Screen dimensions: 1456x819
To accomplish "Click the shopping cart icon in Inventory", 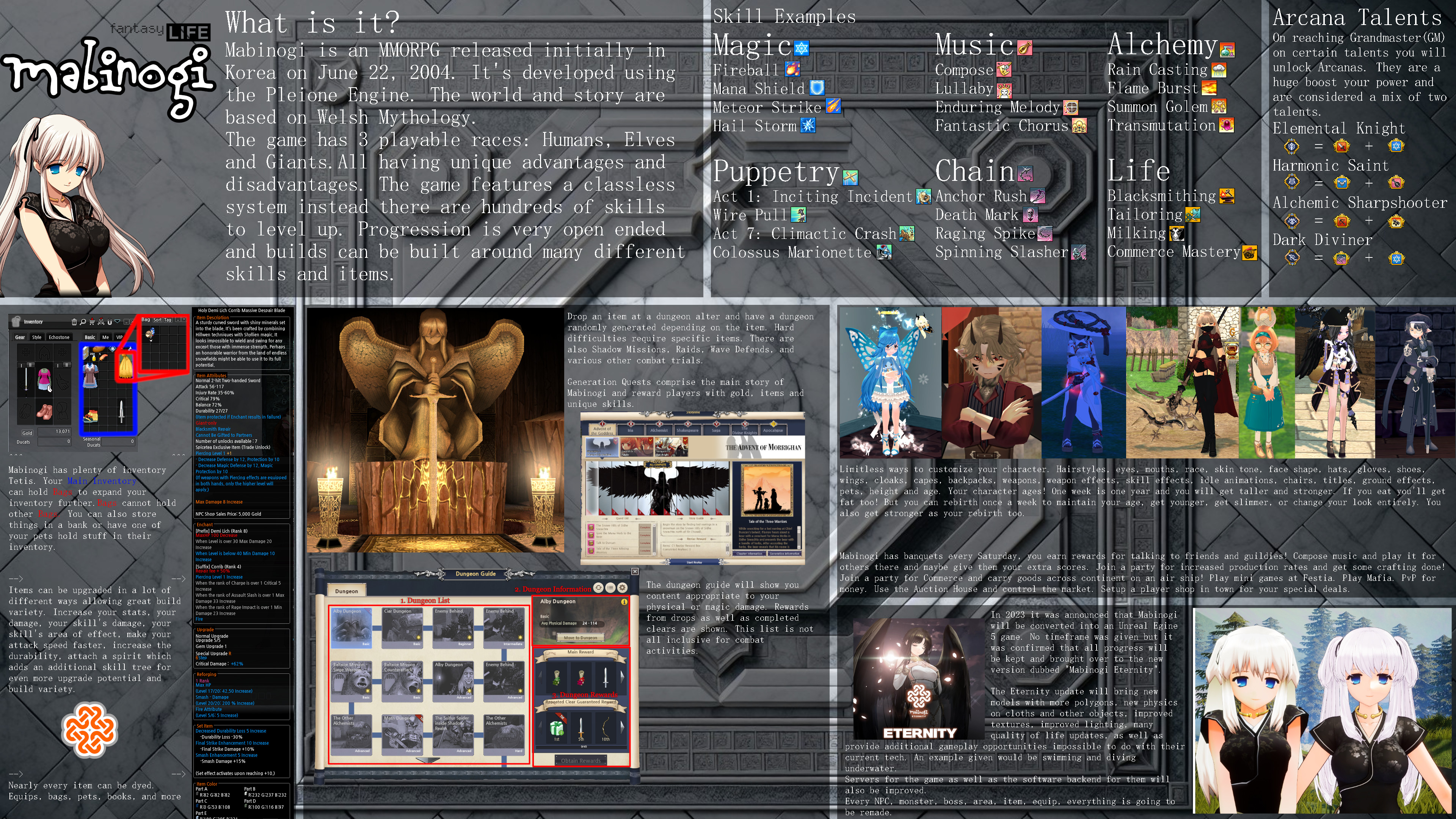I will click(x=92, y=322).
